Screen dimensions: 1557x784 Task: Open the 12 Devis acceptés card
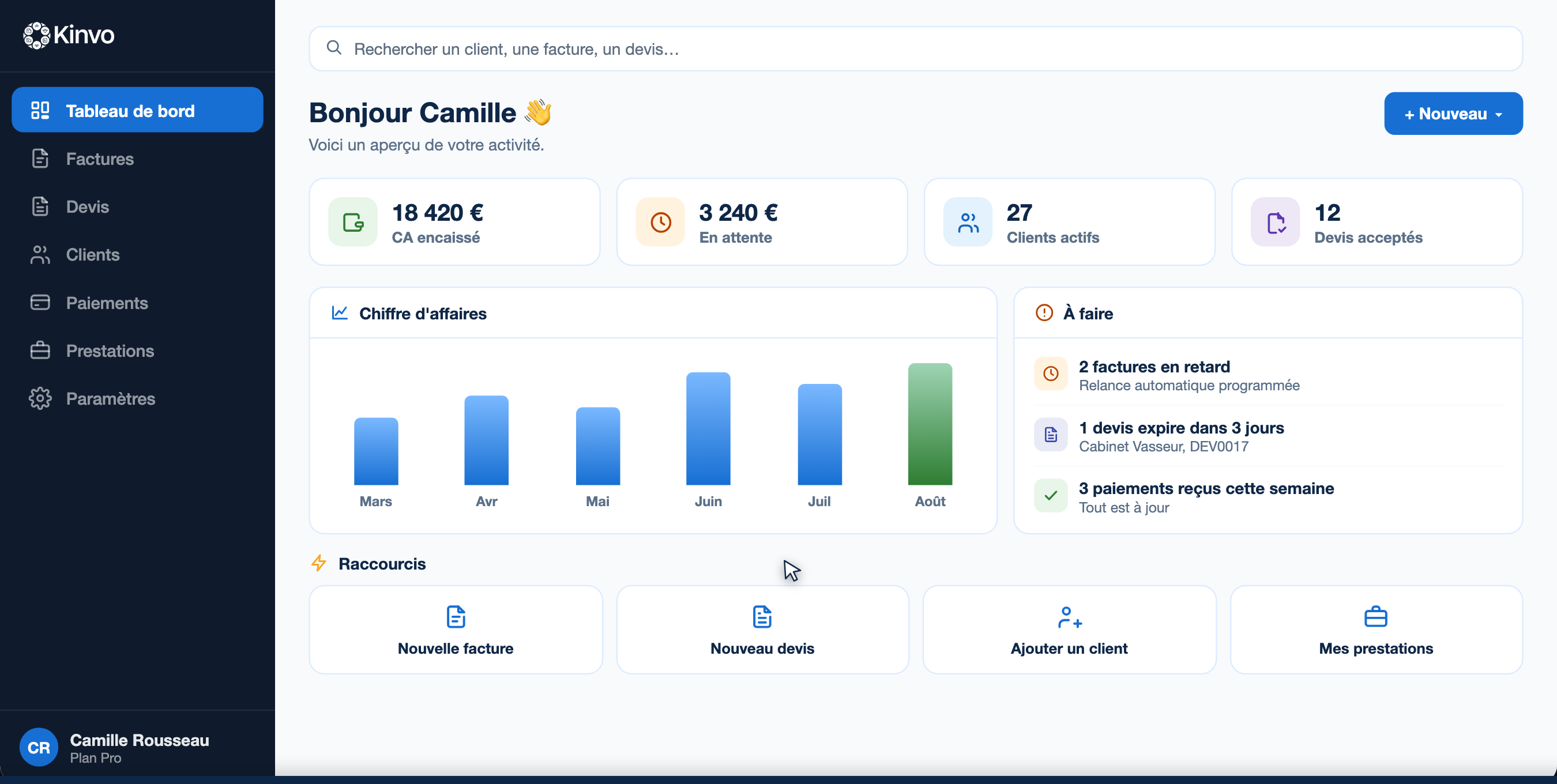1377,222
